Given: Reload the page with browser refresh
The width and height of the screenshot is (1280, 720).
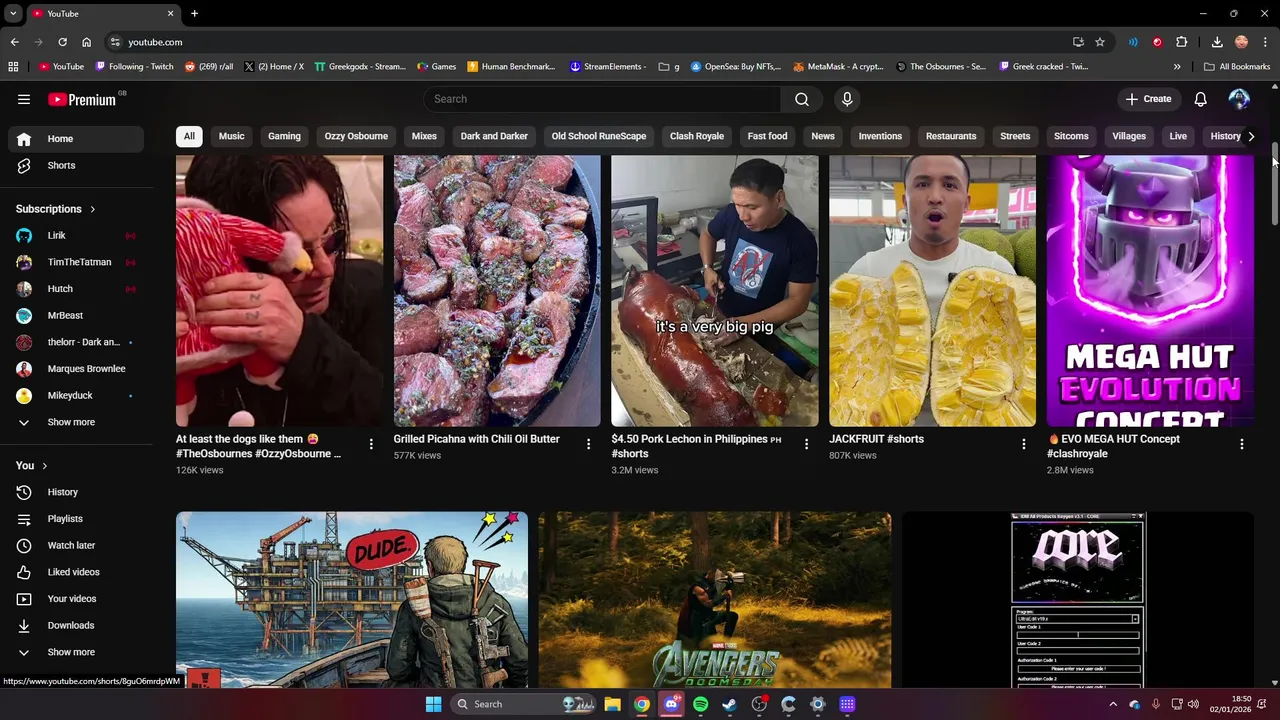Looking at the screenshot, I should click(62, 42).
